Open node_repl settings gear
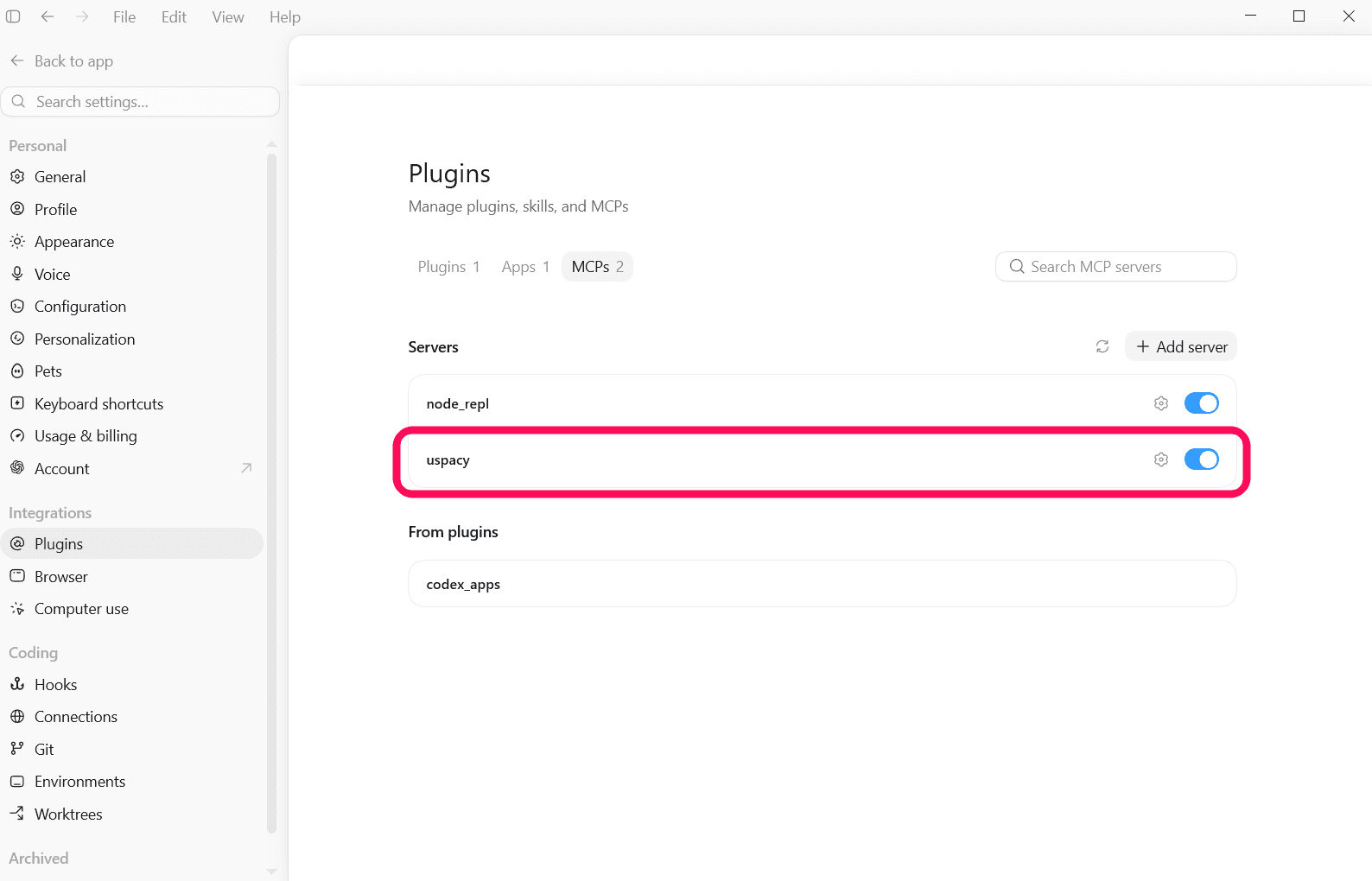The height and width of the screenshot is (881, 1372). [1161, 403]
